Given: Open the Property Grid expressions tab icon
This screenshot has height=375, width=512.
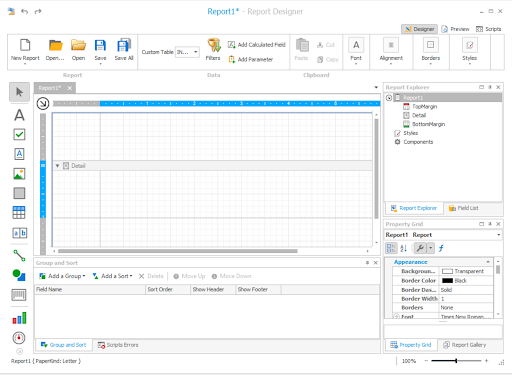Looking at the screenshot, I should click(x=441, y=248).
